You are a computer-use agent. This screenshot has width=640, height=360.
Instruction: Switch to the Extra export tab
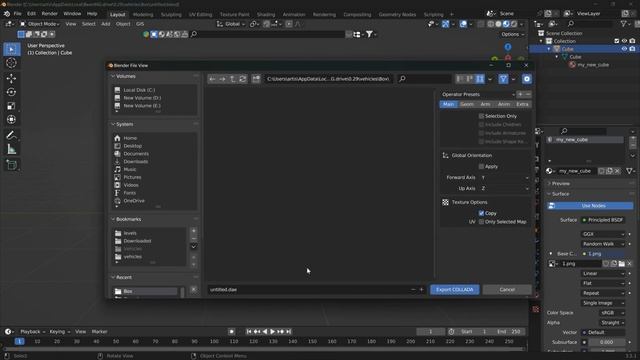[x=522, y=104]
